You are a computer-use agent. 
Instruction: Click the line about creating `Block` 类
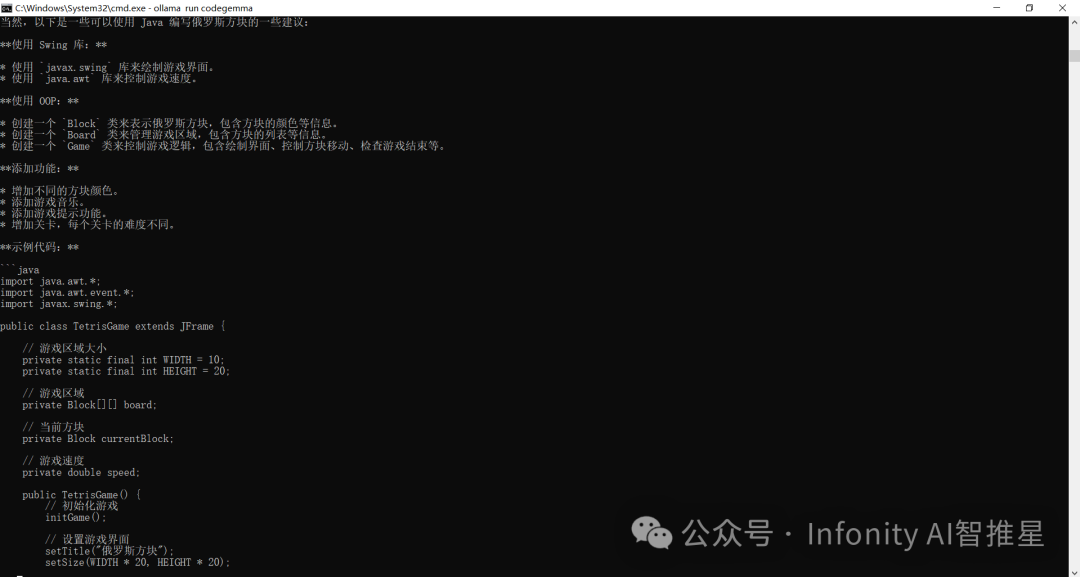coord(169,123)
